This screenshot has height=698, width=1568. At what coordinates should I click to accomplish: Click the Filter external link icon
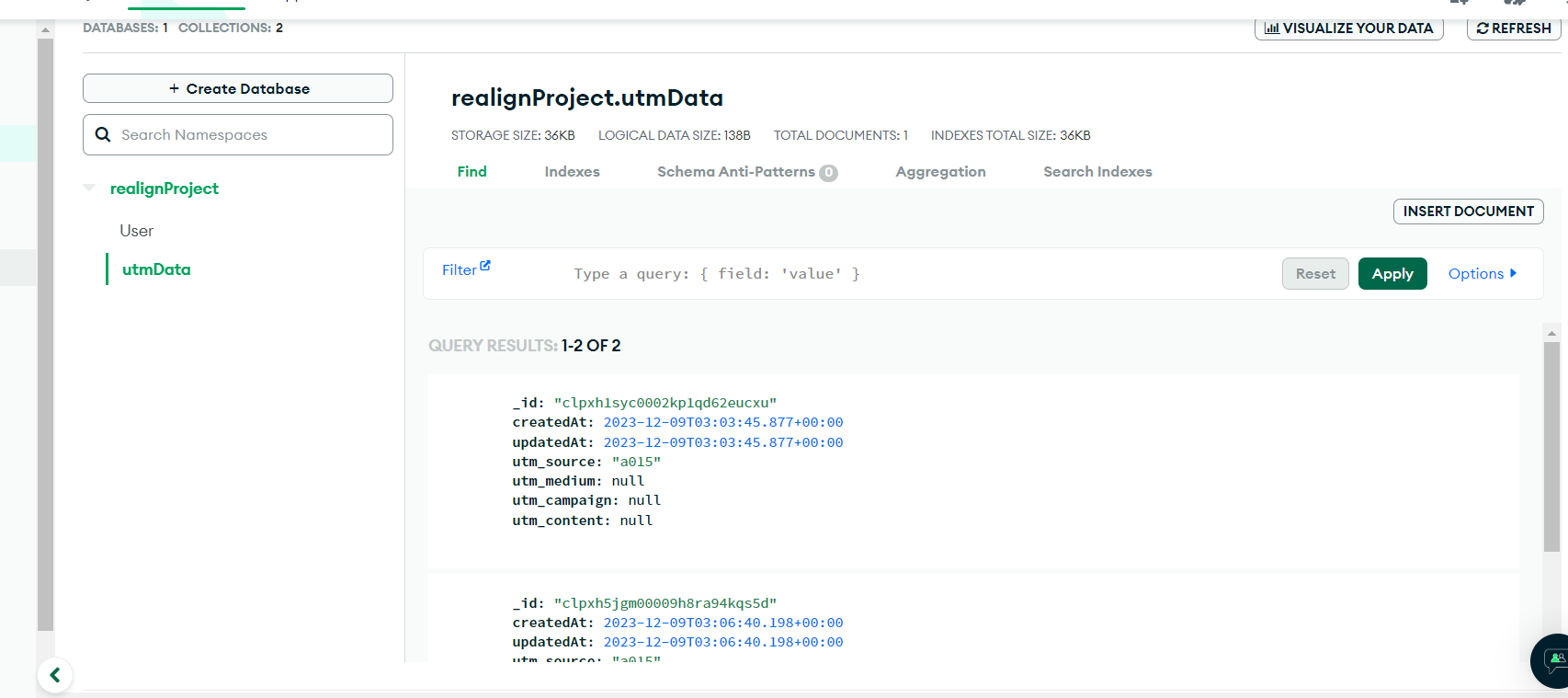tap(485, 266)
